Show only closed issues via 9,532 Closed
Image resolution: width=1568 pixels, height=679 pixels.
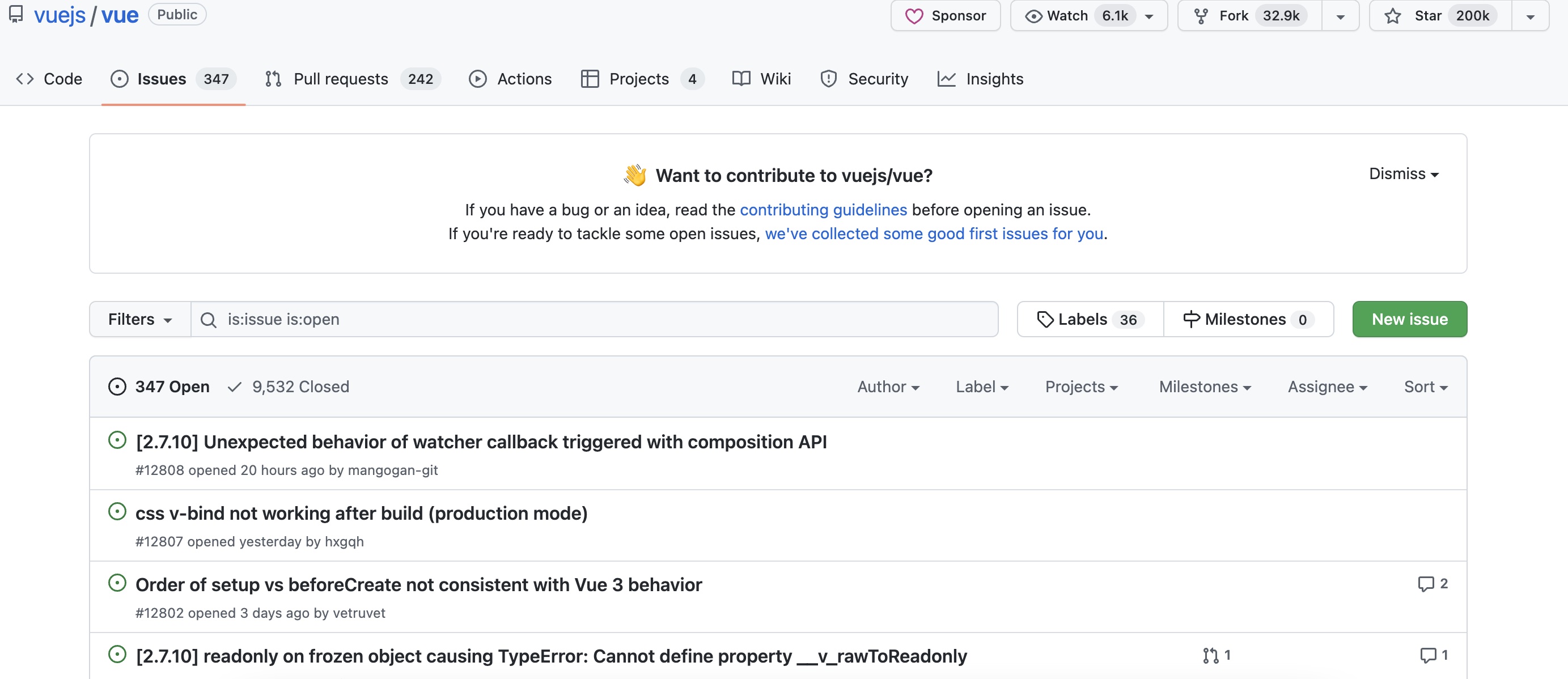(300, 387)
